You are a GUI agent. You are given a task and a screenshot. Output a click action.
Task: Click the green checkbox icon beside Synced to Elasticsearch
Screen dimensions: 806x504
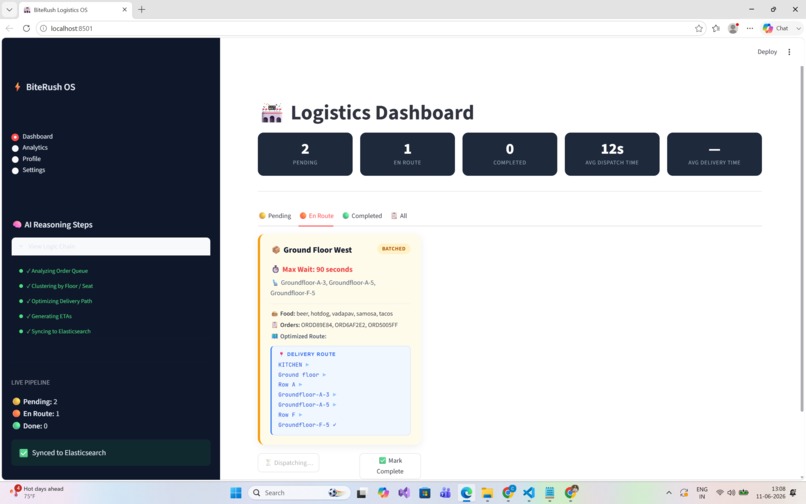(x=24, y=453)
